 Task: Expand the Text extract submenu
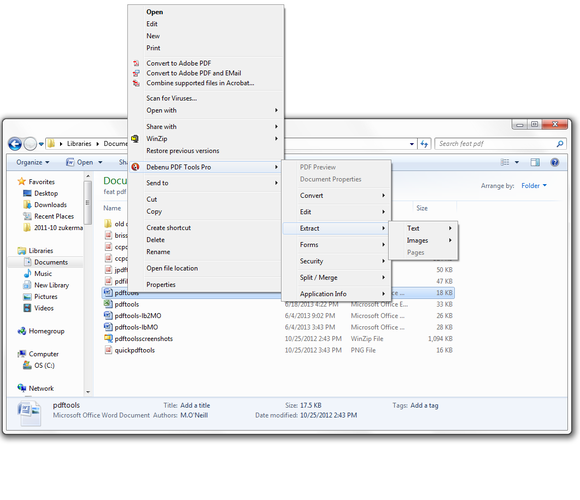tap(450, 228)
